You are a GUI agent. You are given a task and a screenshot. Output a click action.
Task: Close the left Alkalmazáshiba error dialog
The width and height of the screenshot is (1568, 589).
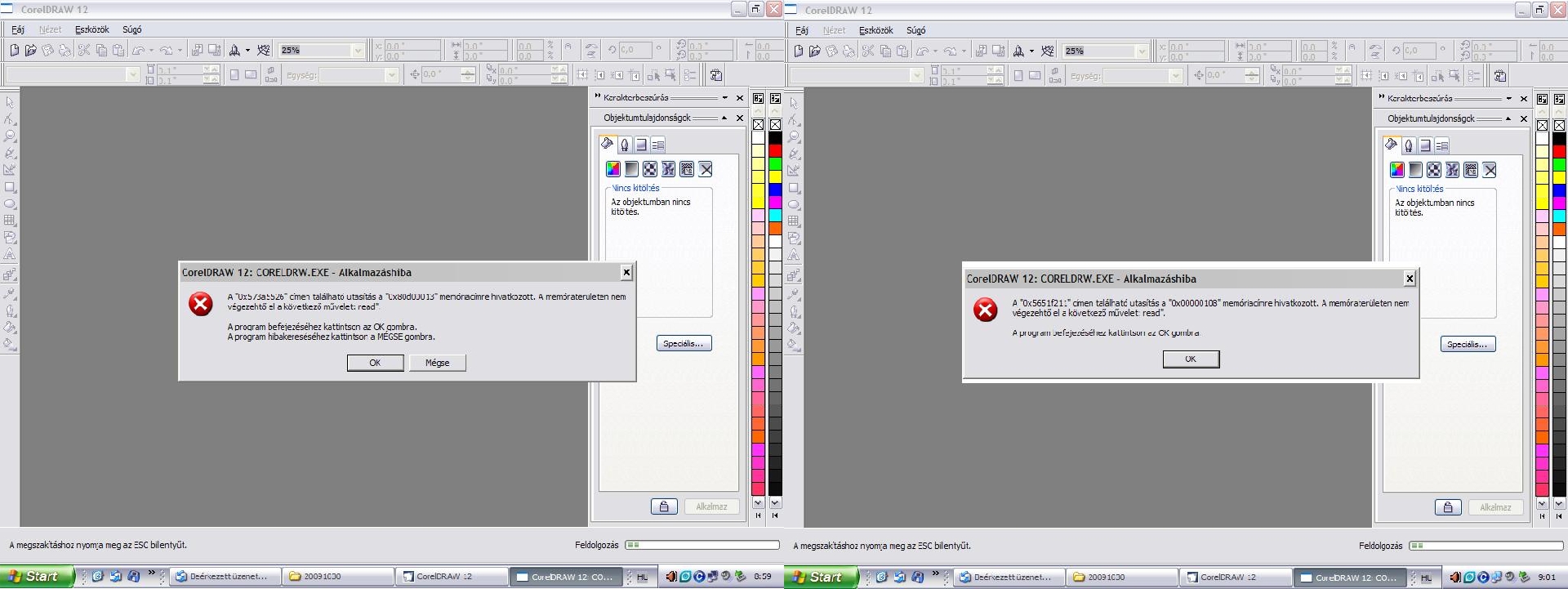626,272
